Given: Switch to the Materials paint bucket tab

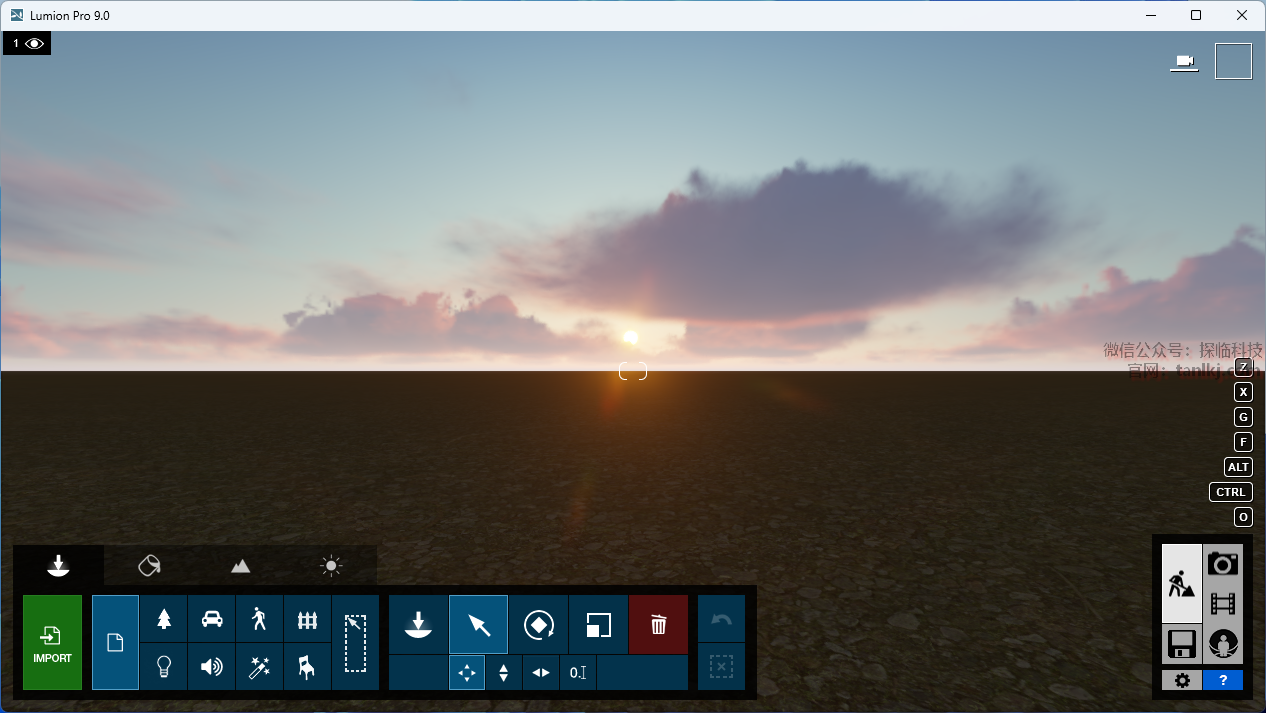Looking at the screenshot, I should pos(149,566).
